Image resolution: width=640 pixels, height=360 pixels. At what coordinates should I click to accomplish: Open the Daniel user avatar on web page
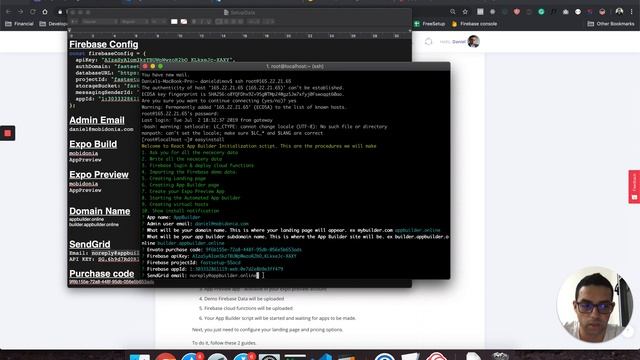pyautogui.click(x=473, y=41)
